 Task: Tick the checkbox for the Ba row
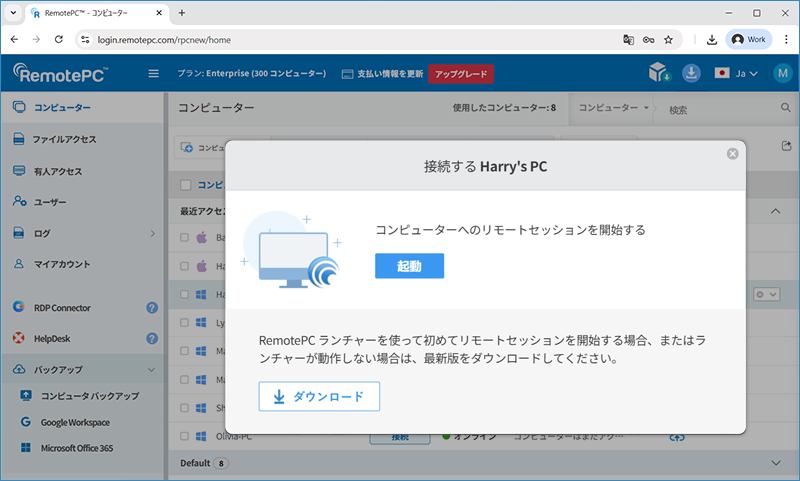point(185,238)
